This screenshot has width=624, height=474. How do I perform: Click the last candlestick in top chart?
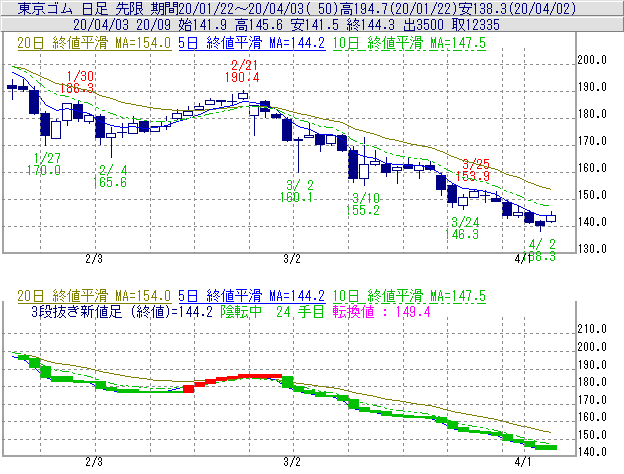pyautogui.click(x=551, y=218)
